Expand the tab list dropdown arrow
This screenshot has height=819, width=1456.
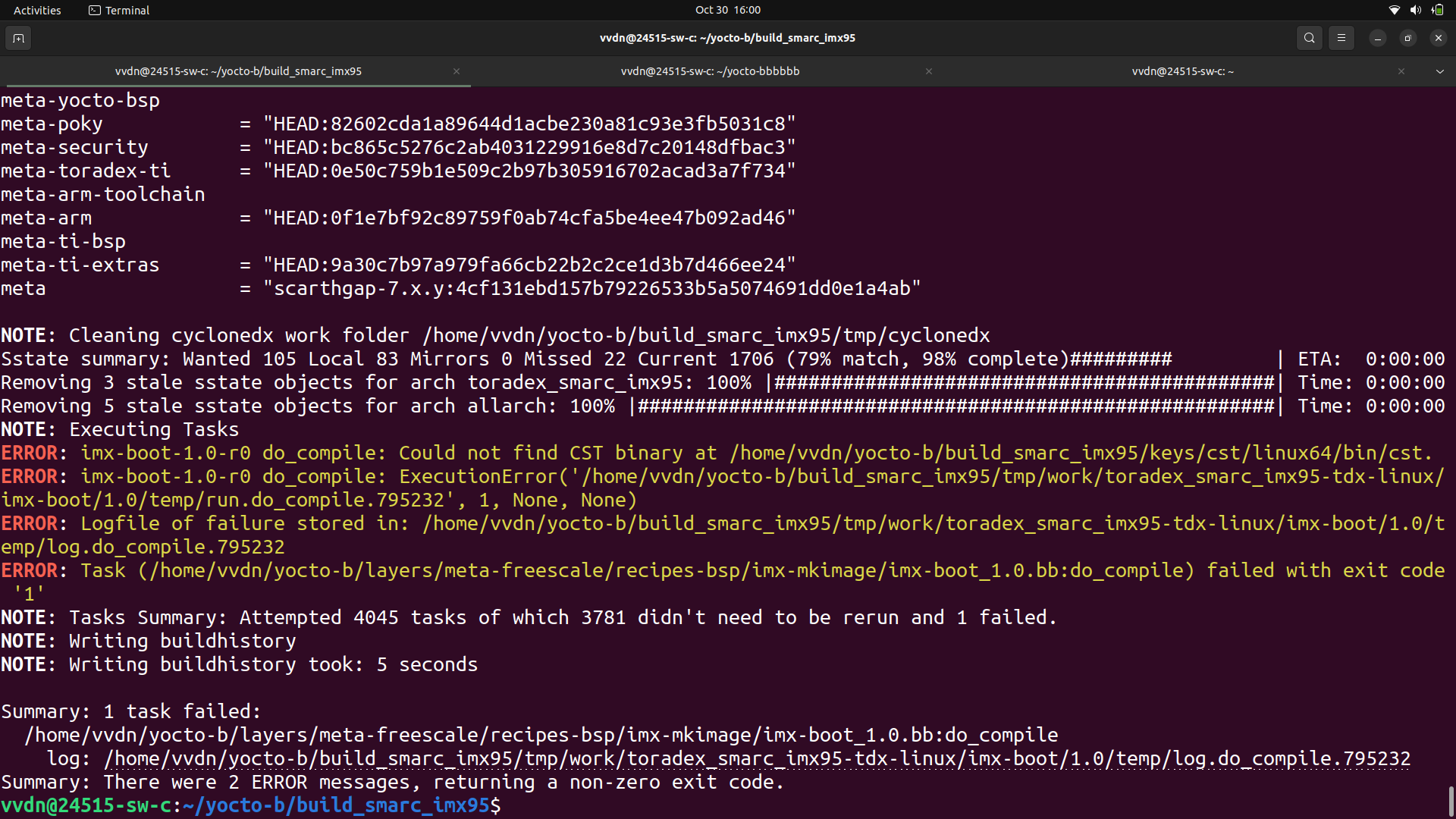pyautogui.click(x=1439, y=71)
